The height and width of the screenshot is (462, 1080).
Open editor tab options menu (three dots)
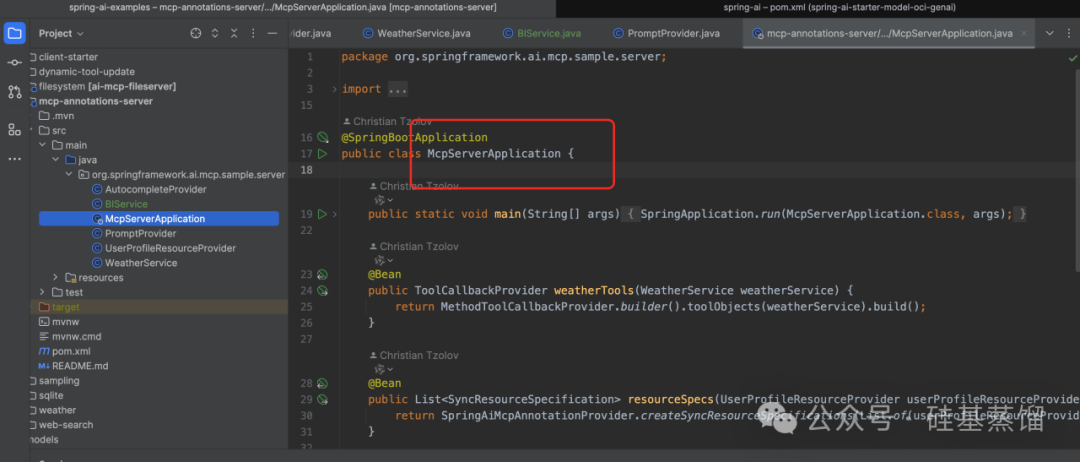coord(1070,33)
